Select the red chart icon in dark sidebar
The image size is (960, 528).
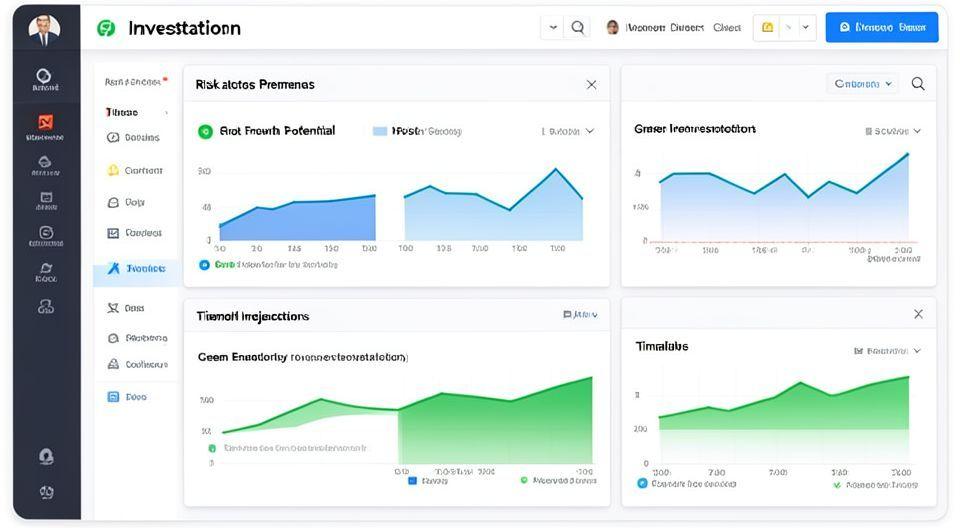pos(45,122)
